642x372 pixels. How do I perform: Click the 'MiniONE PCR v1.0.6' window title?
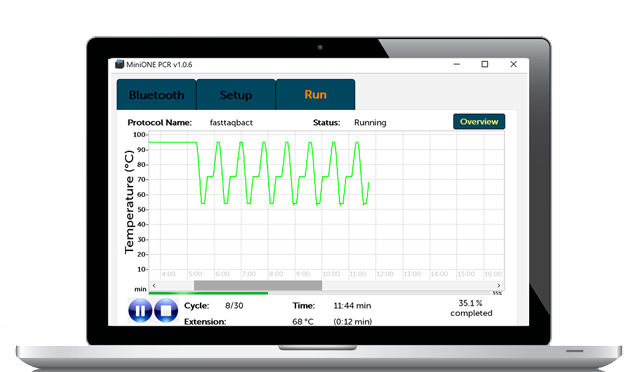[x=159, y=64]
